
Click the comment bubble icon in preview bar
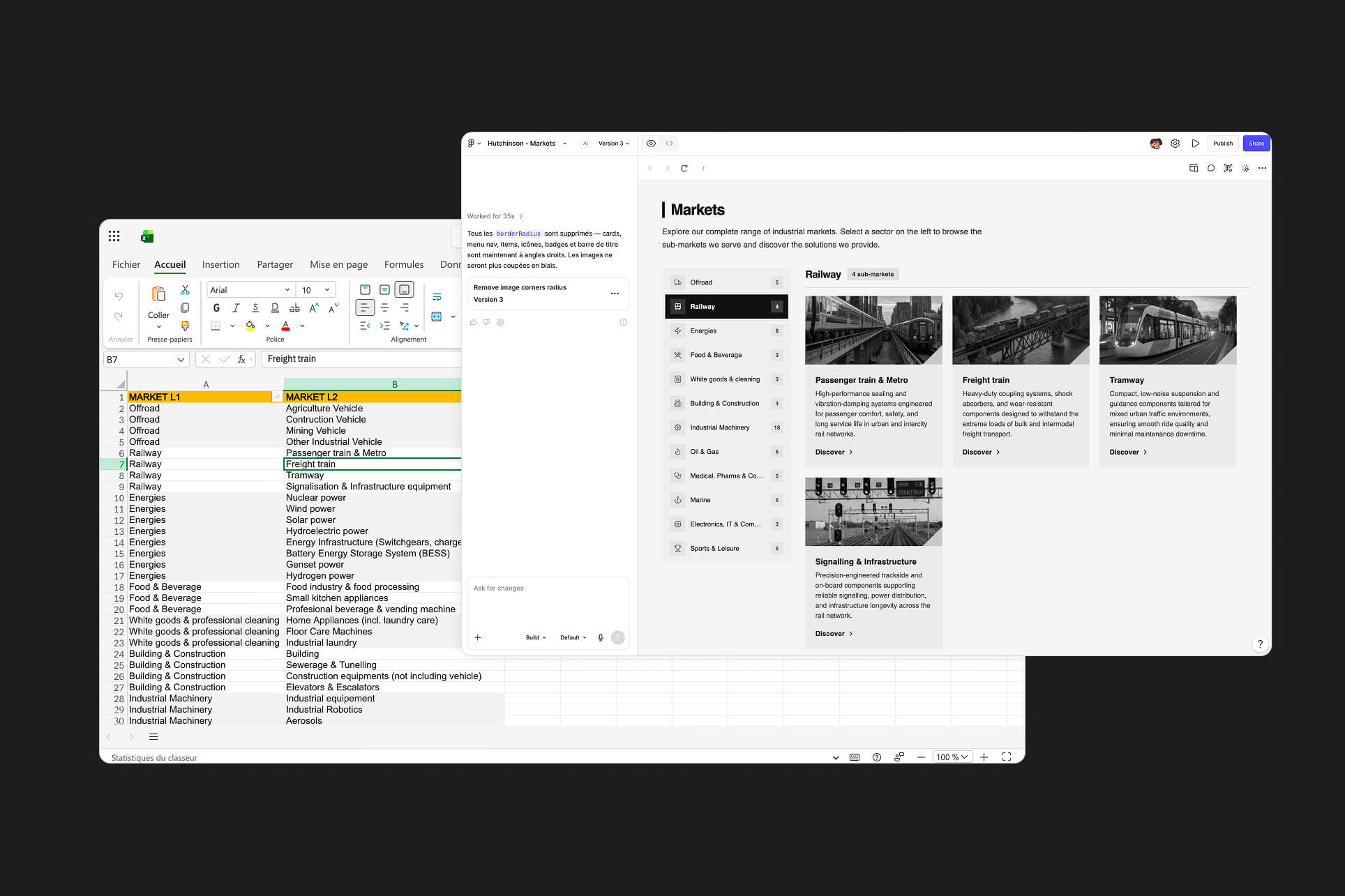pyautogui.click(x=1211, y=168)
